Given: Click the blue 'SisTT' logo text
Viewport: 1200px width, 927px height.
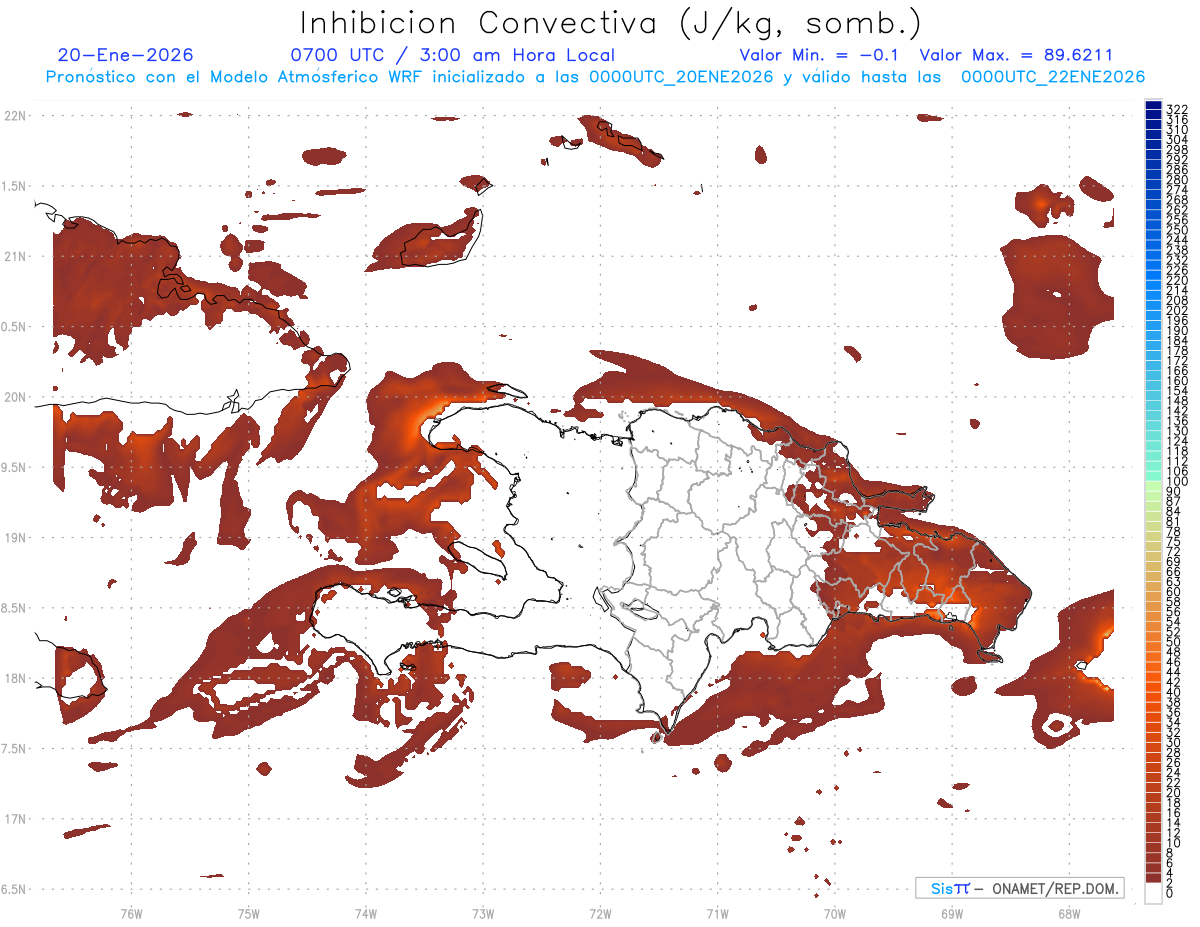Looking at the screenshot, I should tap(950, 888).
